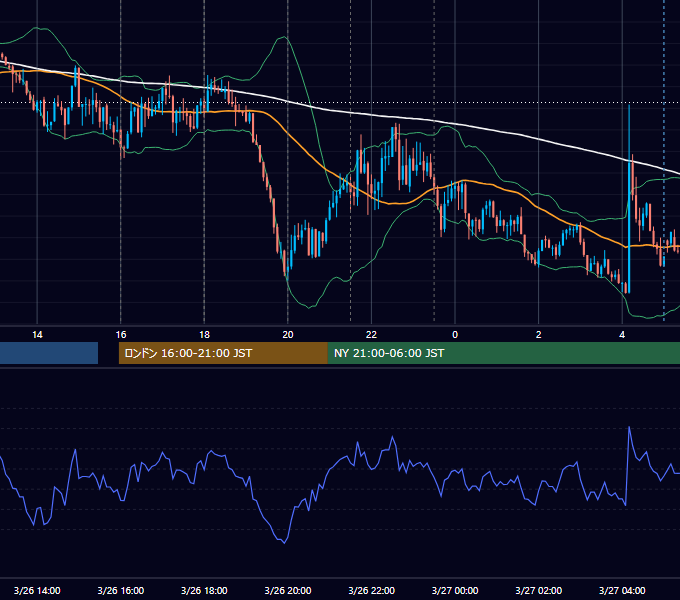Click the 3/27 02:00 time label

click(x=539, y=590)
